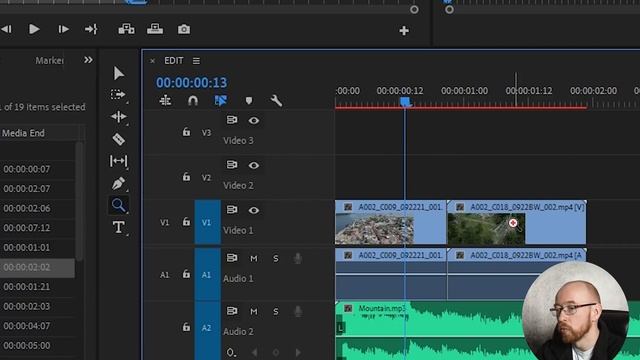Toggle Video 1 track output eye
Image resolution: width=640 pixels, height=360 pixels.
[x=253, y=210]
